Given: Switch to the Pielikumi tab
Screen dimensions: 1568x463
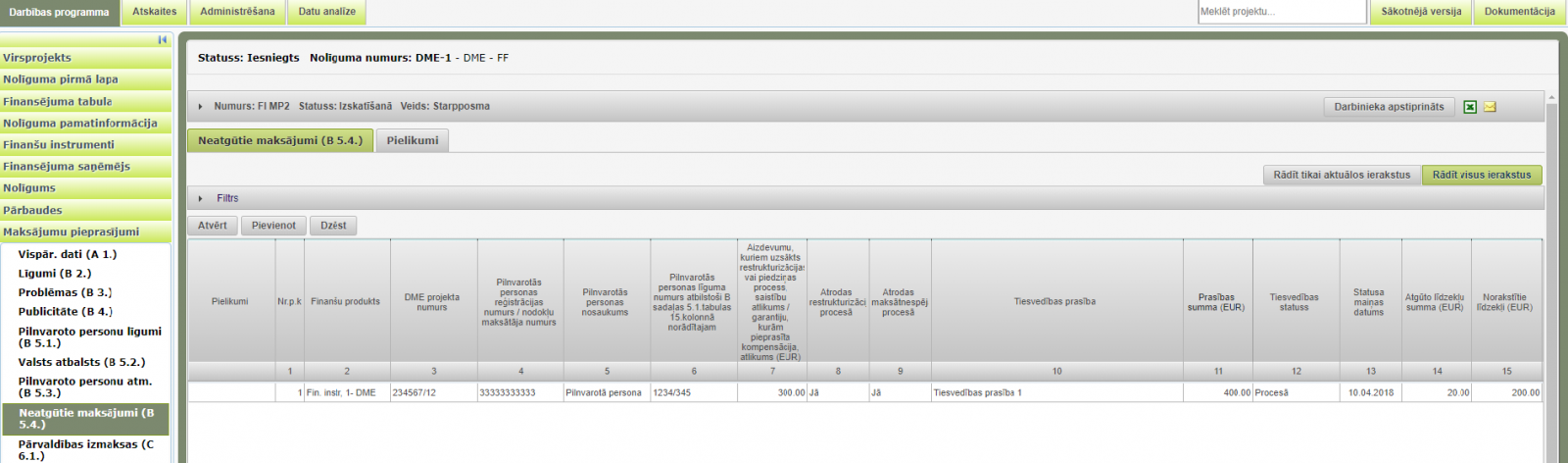Looking at the screenshot, I should click(412, 140).
